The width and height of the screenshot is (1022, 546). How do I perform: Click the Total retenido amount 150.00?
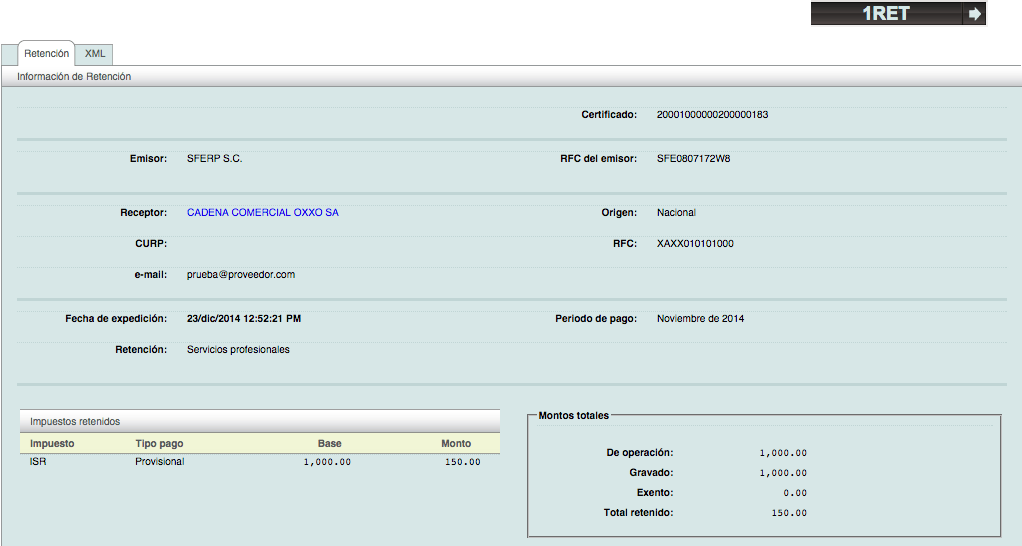pyautogui.click(x=790, y=513)
